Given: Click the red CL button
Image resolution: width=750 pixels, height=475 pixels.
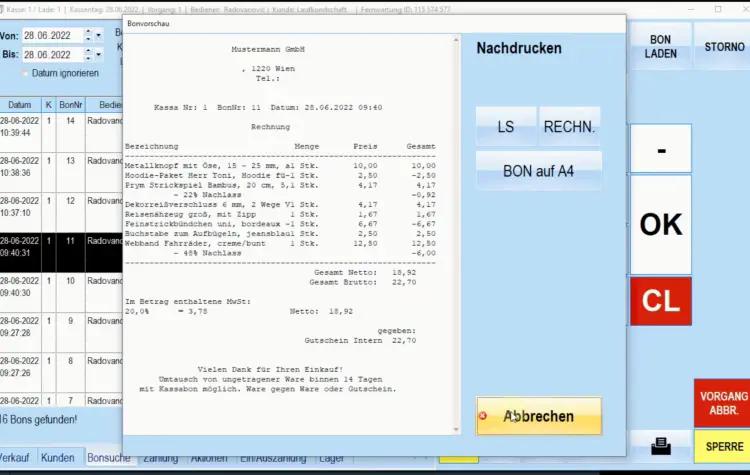Looking at the screenshot, I should (661, 301).
